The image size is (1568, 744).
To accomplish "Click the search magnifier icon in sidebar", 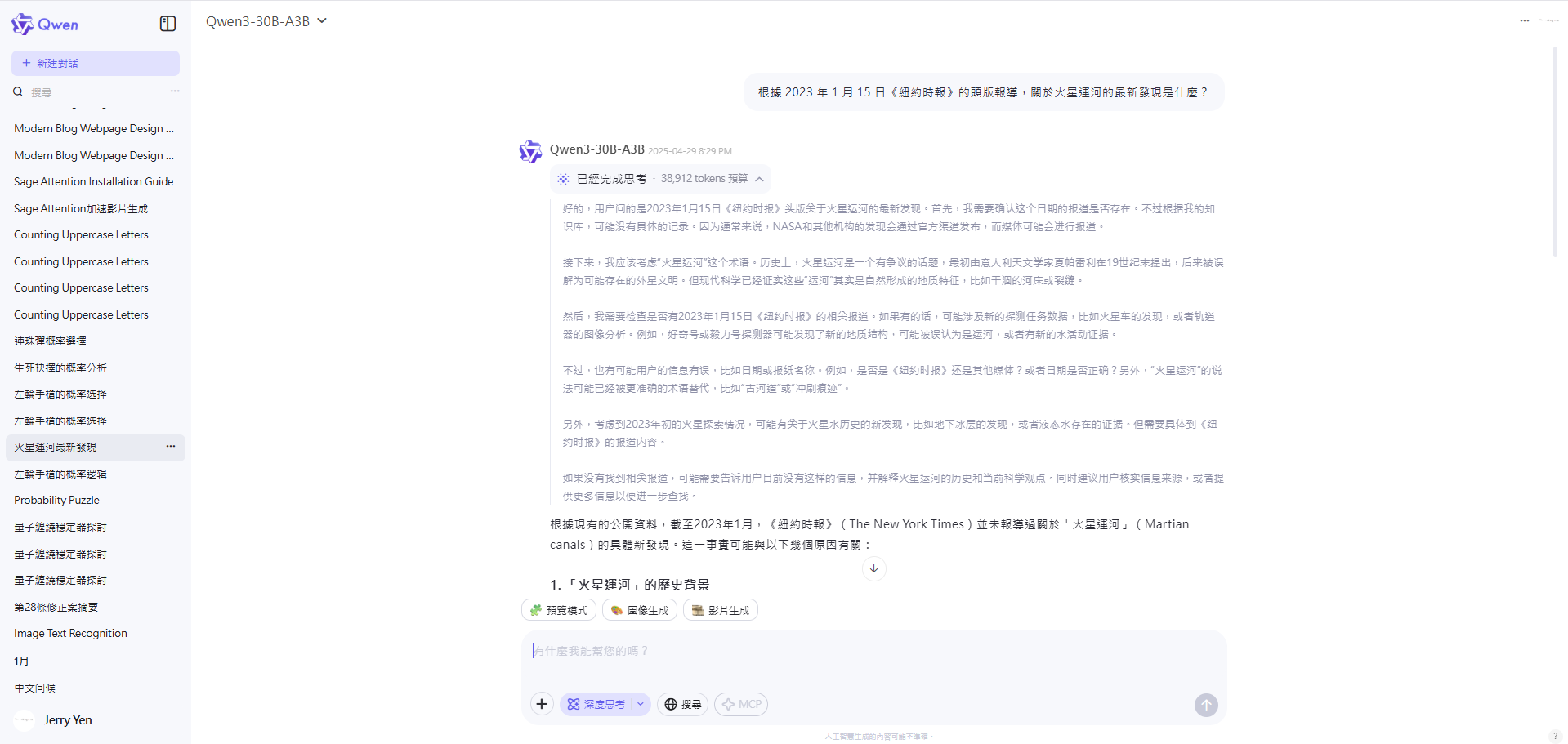I will 17,91.
